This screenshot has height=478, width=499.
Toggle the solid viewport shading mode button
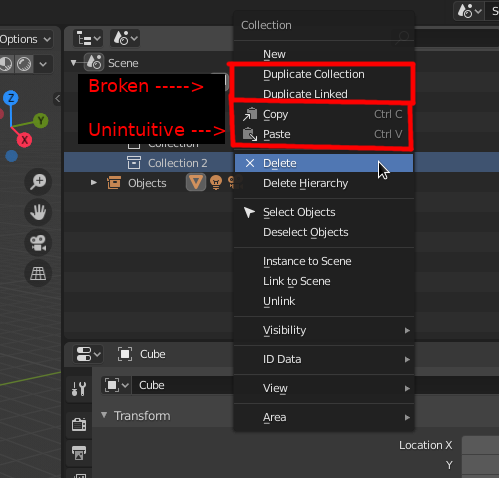24,64
